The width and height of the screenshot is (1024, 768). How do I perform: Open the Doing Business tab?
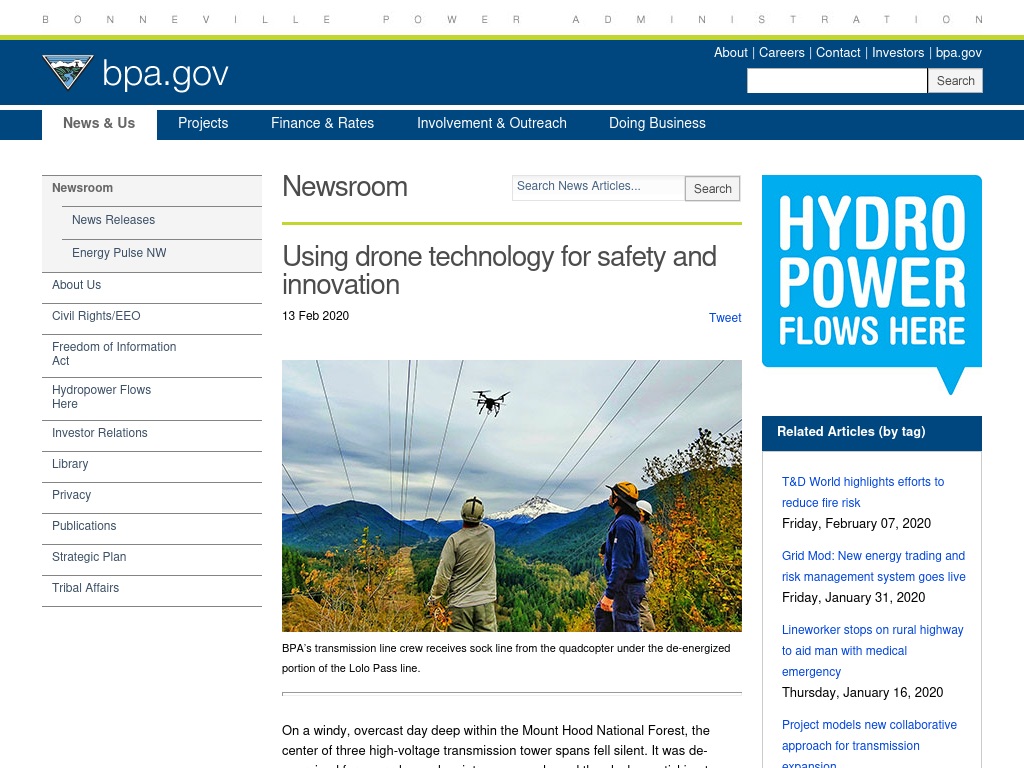[x=657, y=123]
